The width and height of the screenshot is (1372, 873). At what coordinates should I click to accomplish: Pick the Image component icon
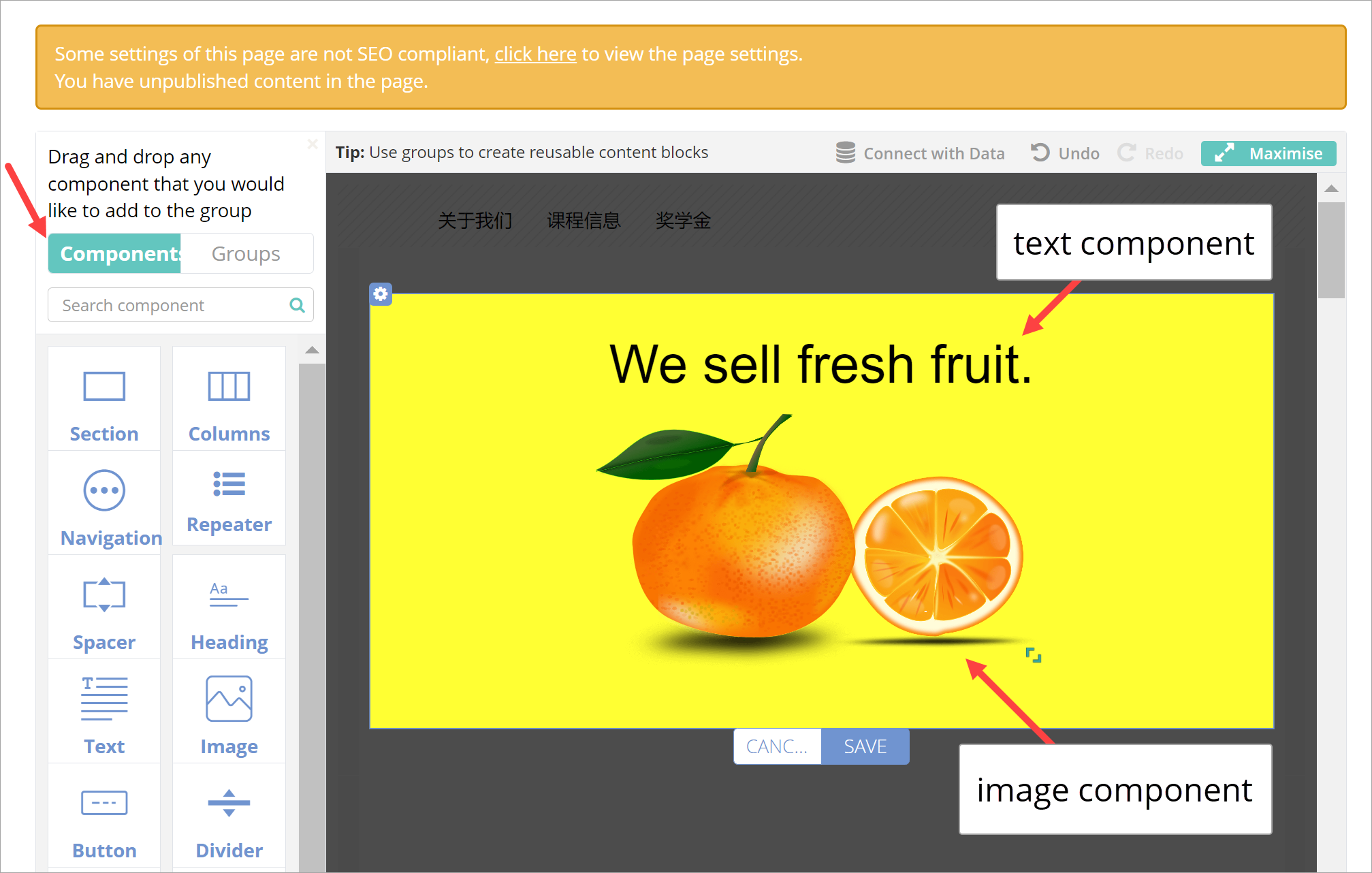229,699
